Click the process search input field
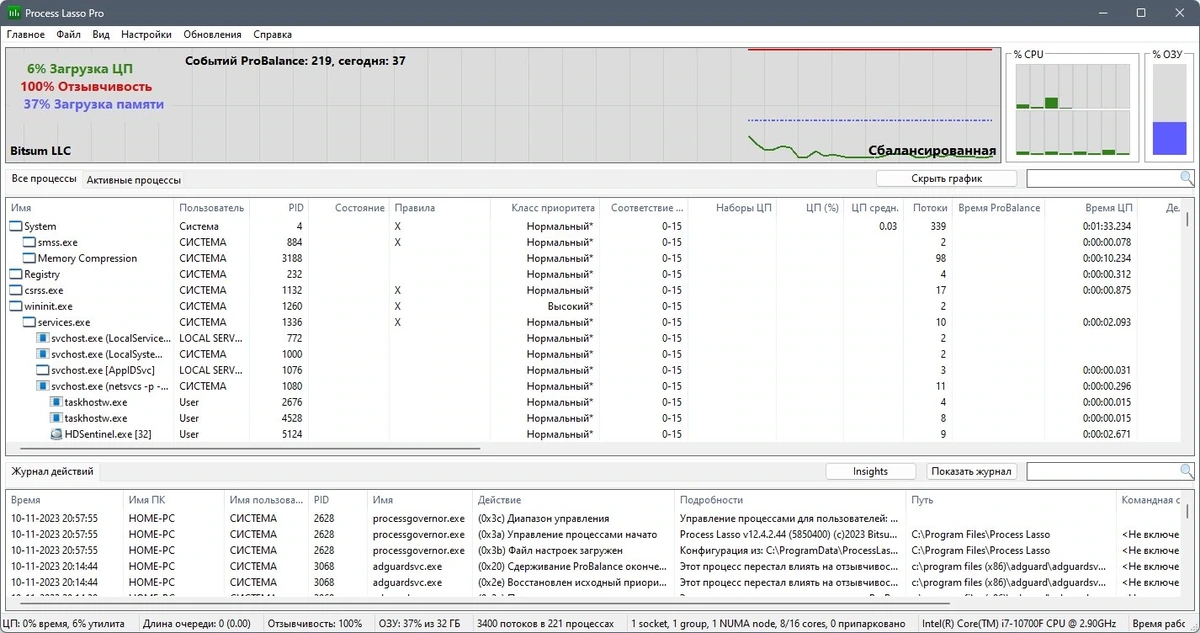 pyautogui.click(x=1103, y=179)
